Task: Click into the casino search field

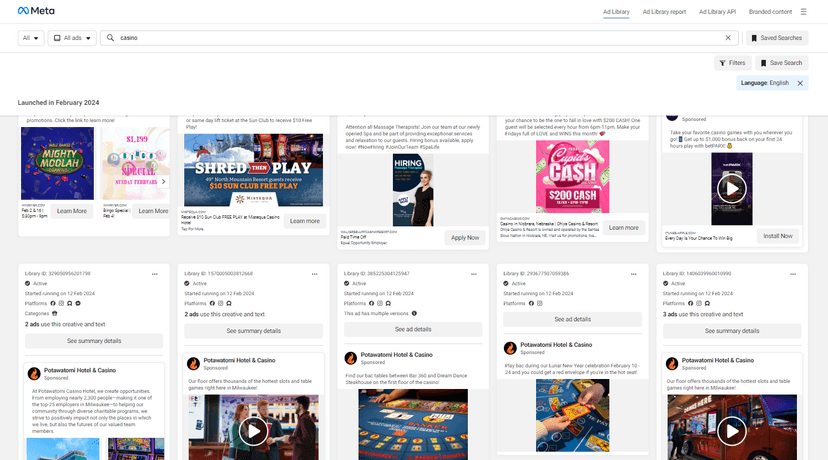Action: point(419,38)
